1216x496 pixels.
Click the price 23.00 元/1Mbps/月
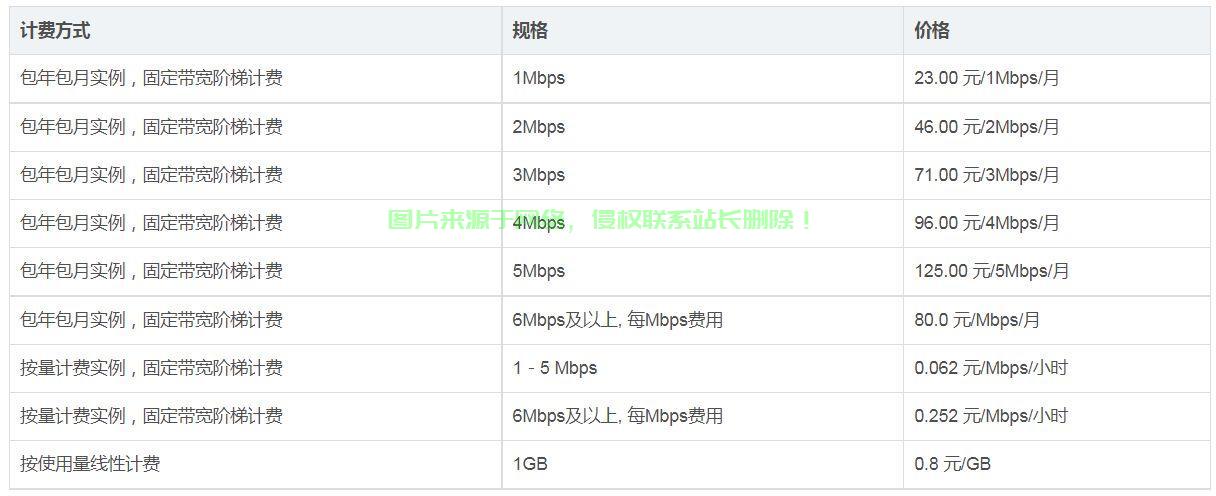coord(987,78)
